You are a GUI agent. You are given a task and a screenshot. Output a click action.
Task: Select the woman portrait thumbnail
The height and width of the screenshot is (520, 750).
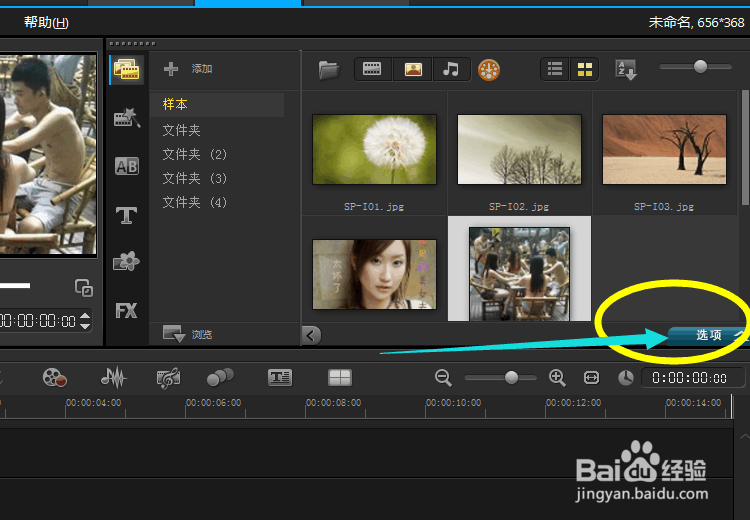[375, 274]
